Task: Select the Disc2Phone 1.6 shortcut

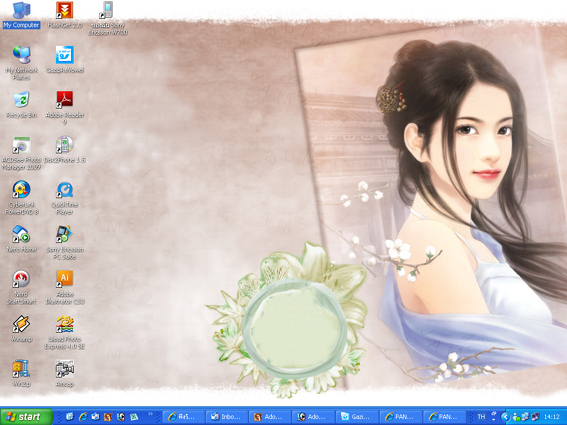Action: [65, 149]
